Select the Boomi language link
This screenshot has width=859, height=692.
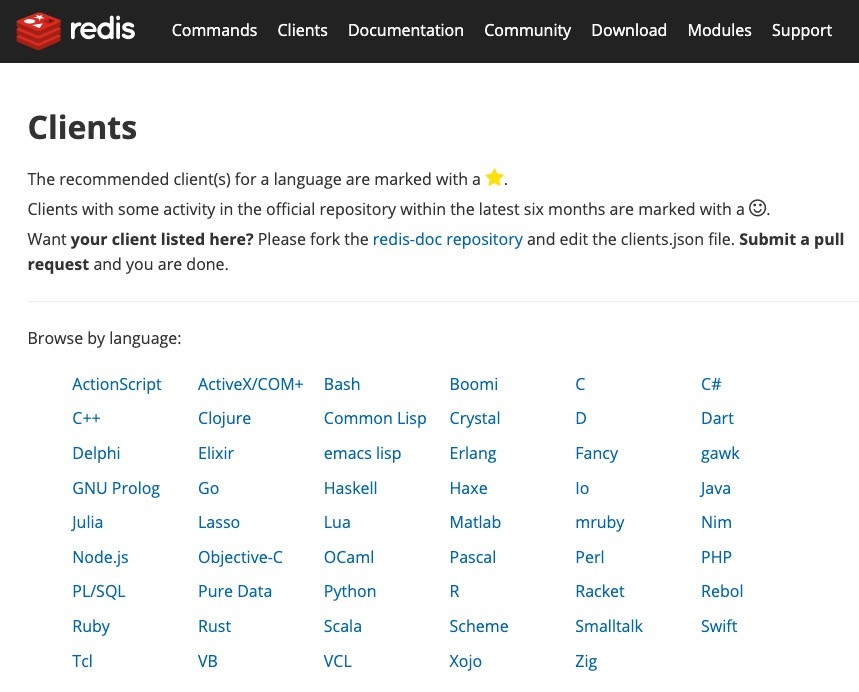(x=473, y=384)
